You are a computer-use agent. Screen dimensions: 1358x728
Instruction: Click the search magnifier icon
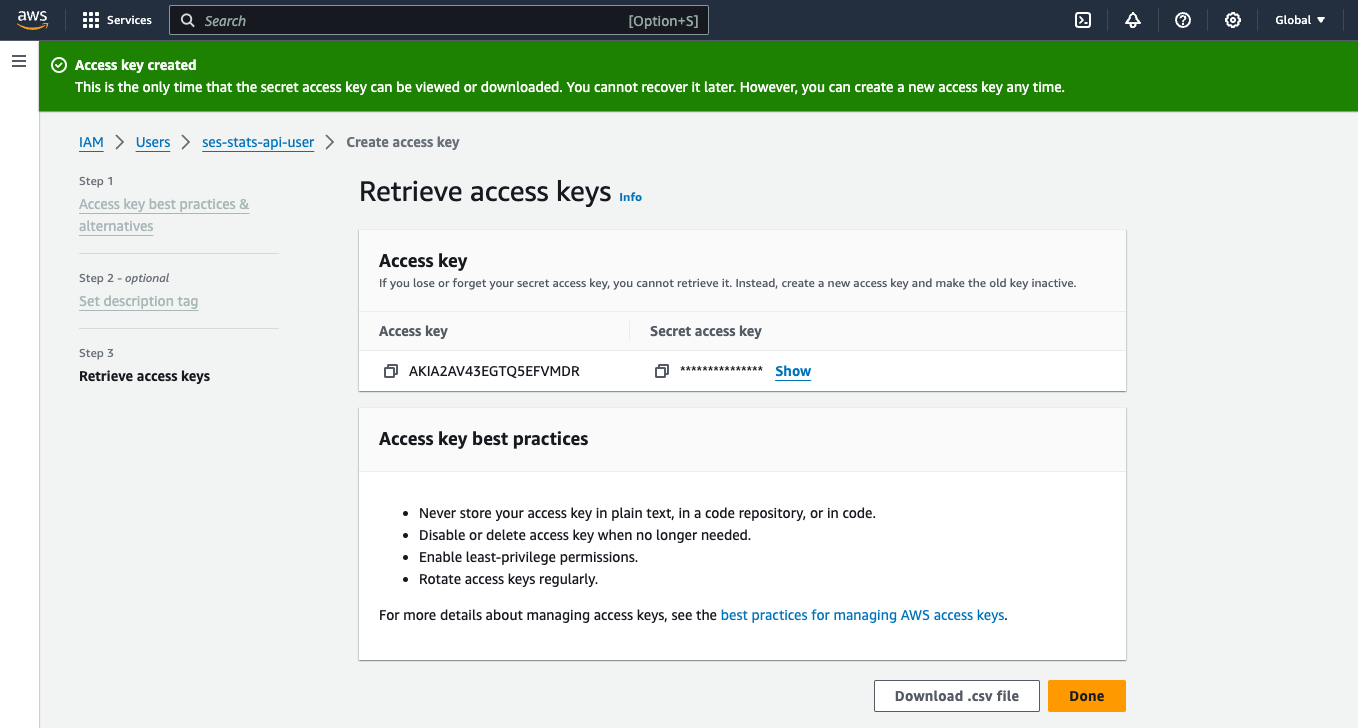[x=187, y=20]
